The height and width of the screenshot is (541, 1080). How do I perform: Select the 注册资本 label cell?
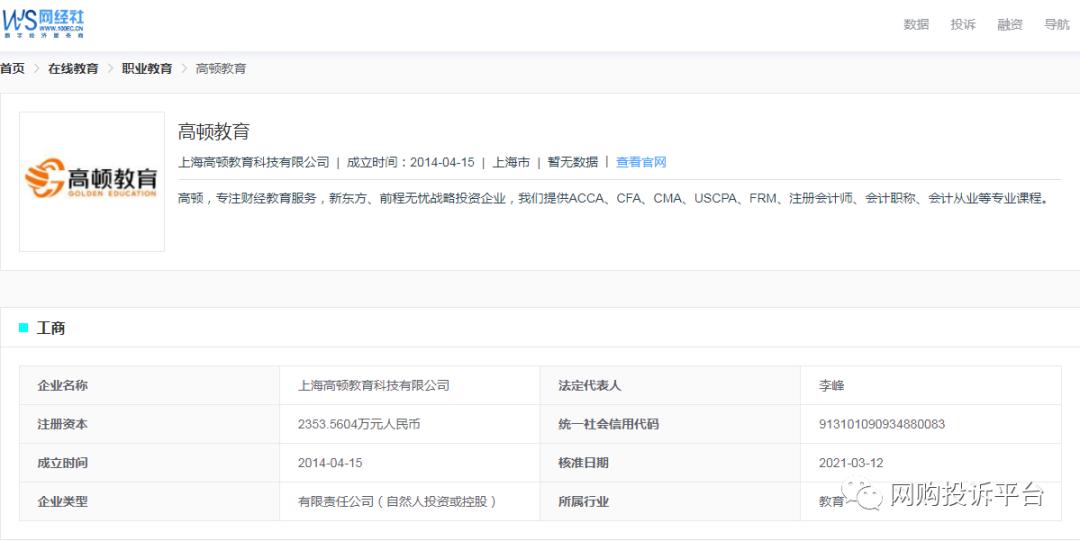point(149,424)
